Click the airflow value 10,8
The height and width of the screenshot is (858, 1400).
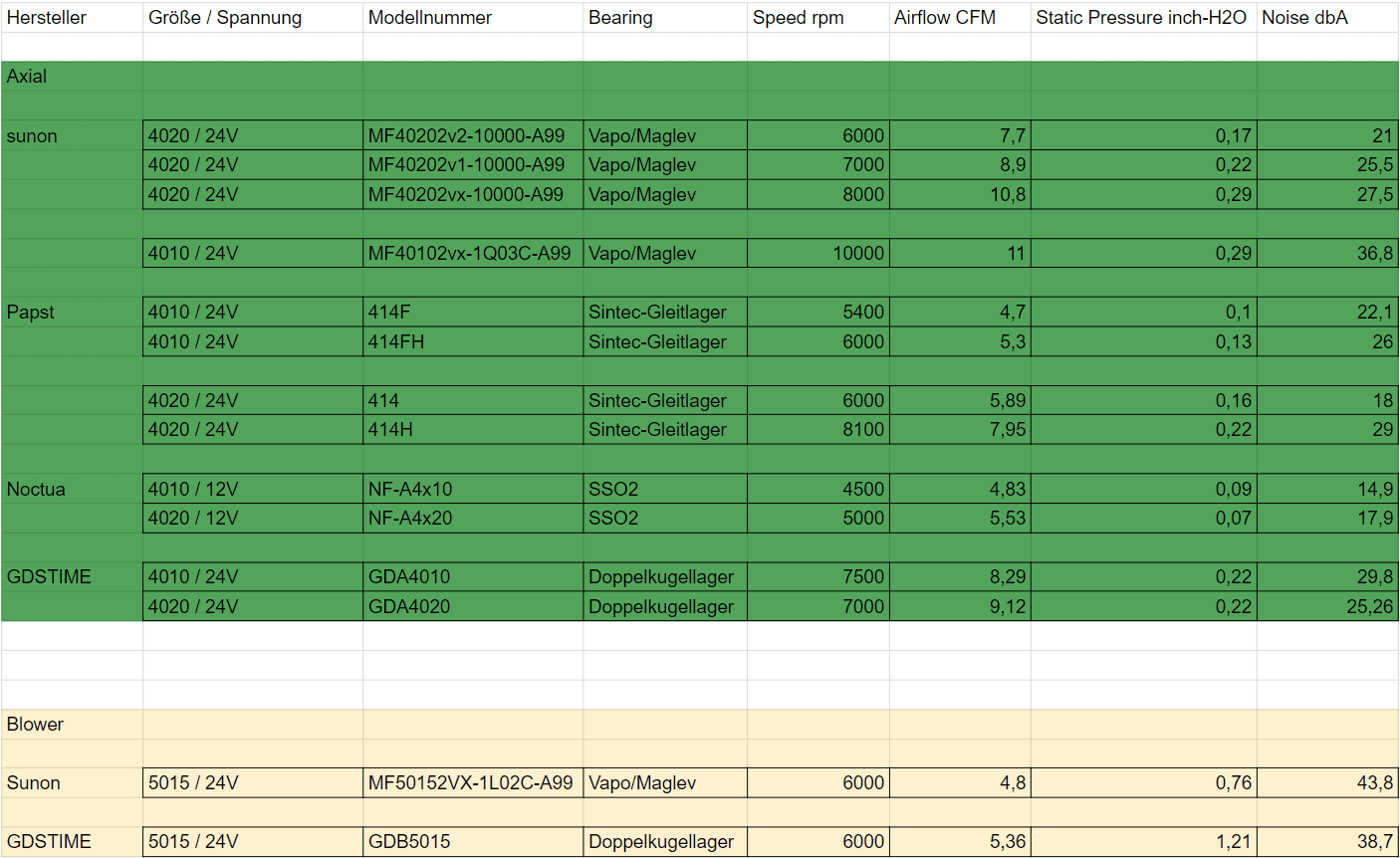tap(960, 194)
